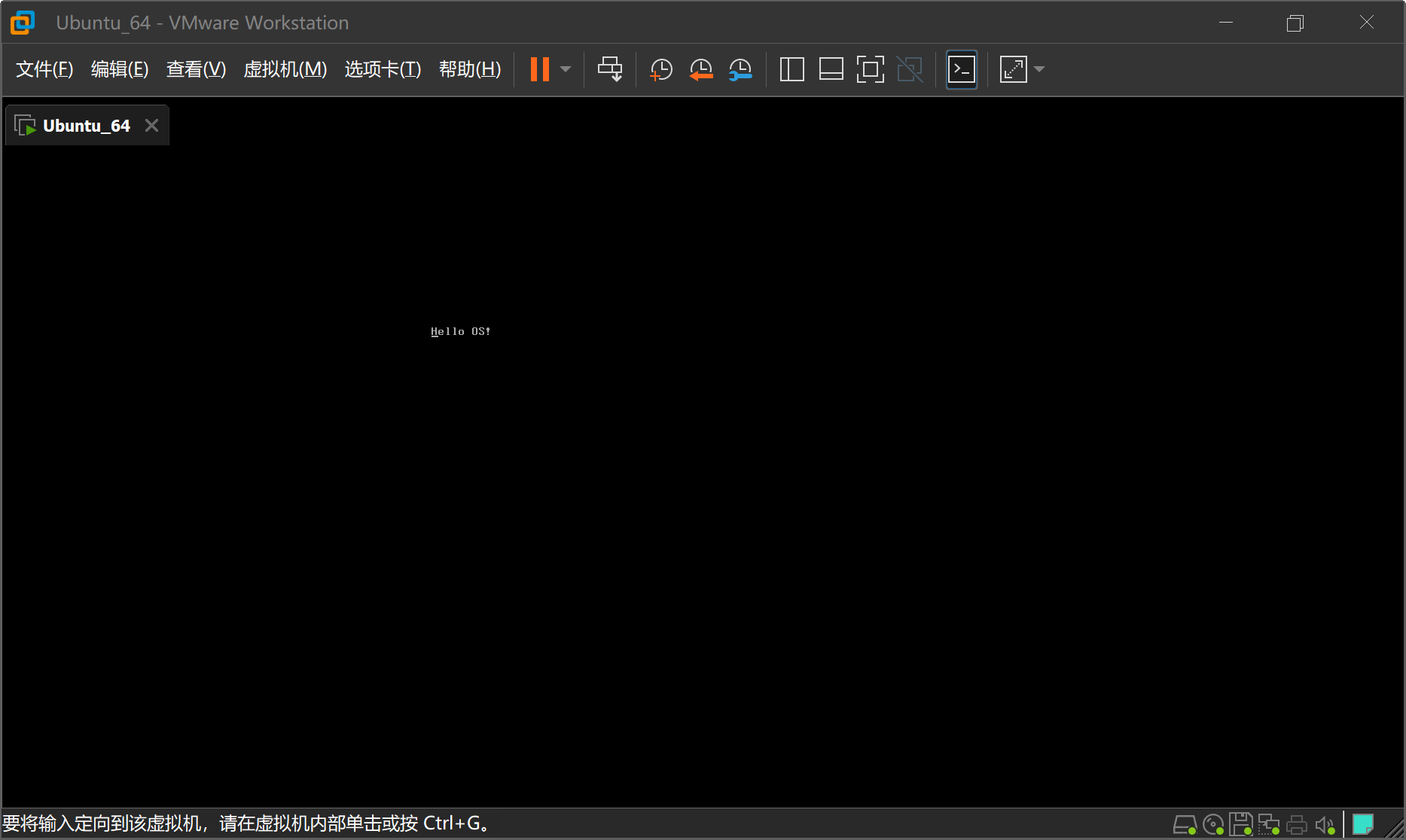Toggle the library sidebar visibility
The width and height of the screenshot is (1406, 840).
pos(791,69)
